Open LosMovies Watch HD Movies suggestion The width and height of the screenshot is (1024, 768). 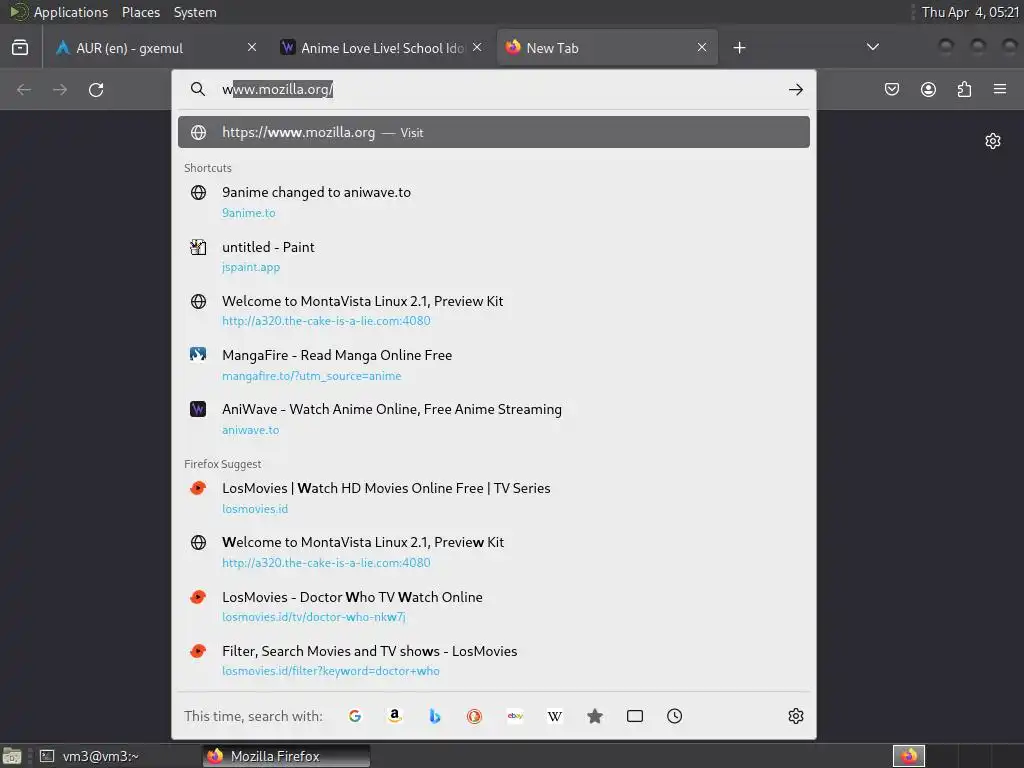coord(494,498)
